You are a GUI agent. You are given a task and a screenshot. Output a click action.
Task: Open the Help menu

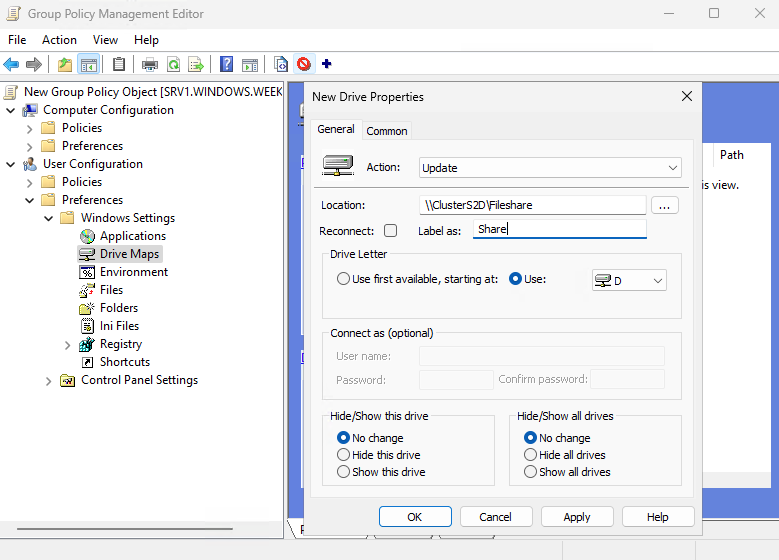tap(147, 40)
